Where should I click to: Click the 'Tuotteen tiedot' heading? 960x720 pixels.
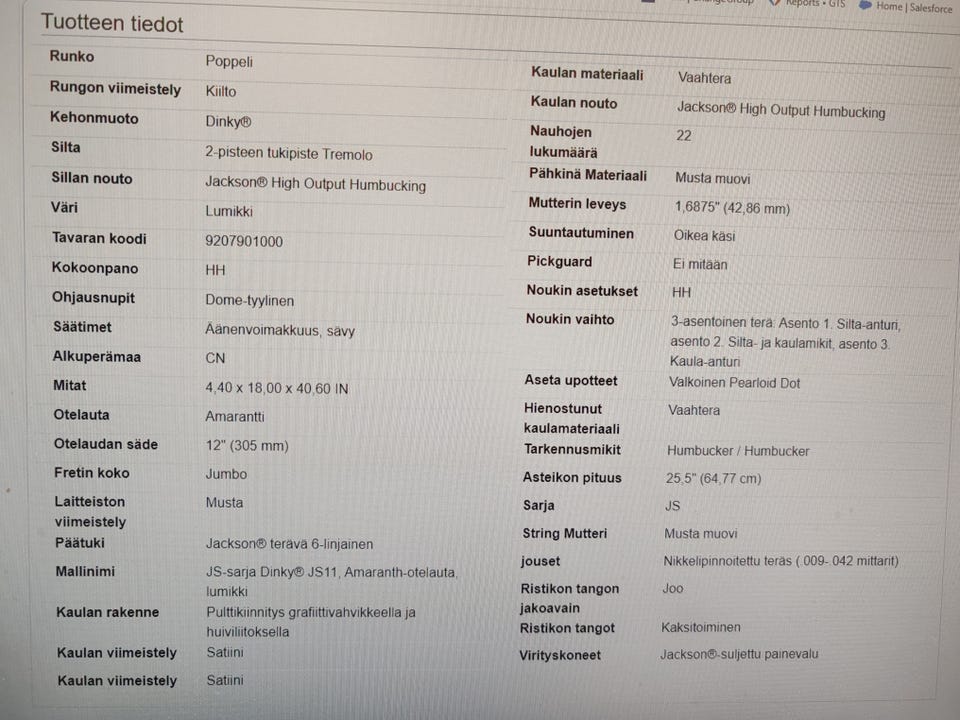tap(112, 23)
